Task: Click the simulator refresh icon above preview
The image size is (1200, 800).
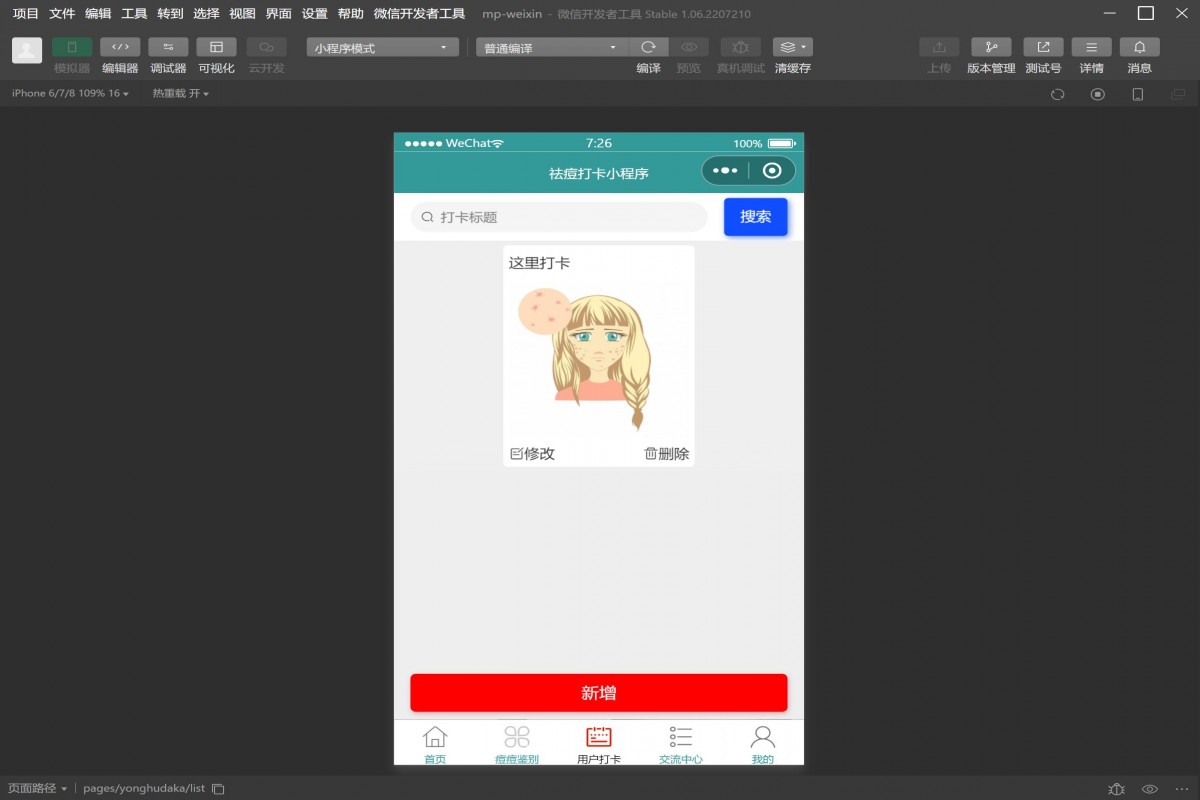Action: tap(1057, 93)
